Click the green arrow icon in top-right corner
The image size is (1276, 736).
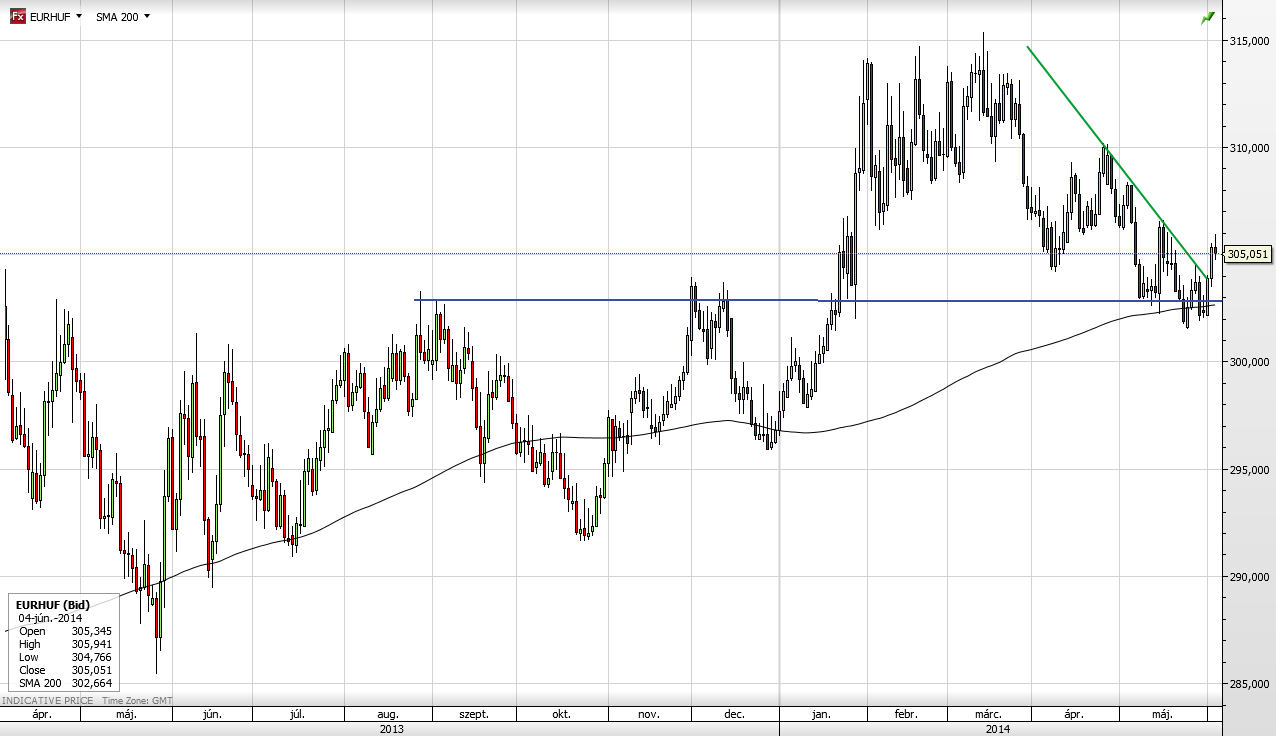click(x=1208, y=18)
